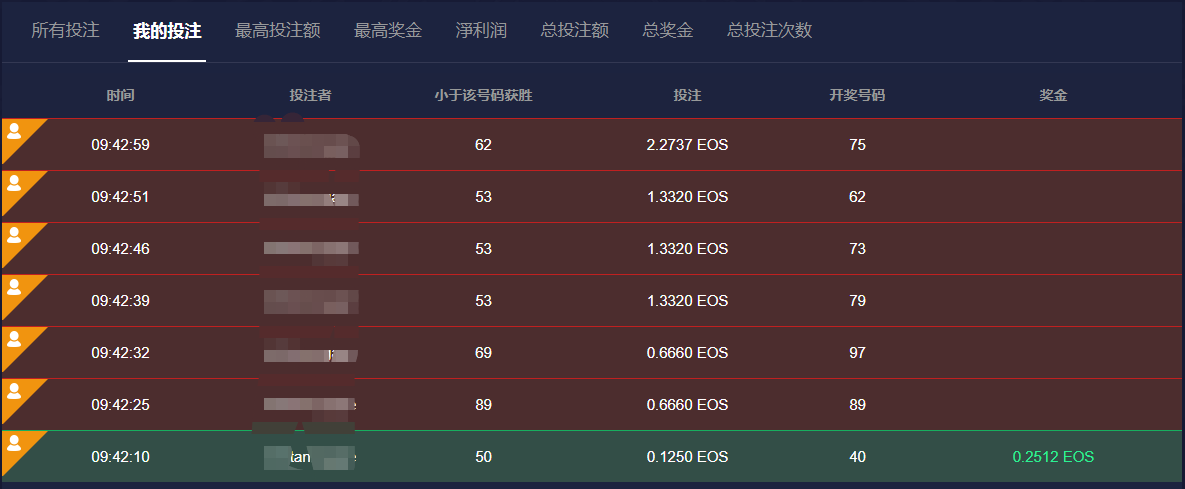Viewport: 1185px width, 489px height.
Task: Click the roll-under value 50
Action: tap(484, 457)
